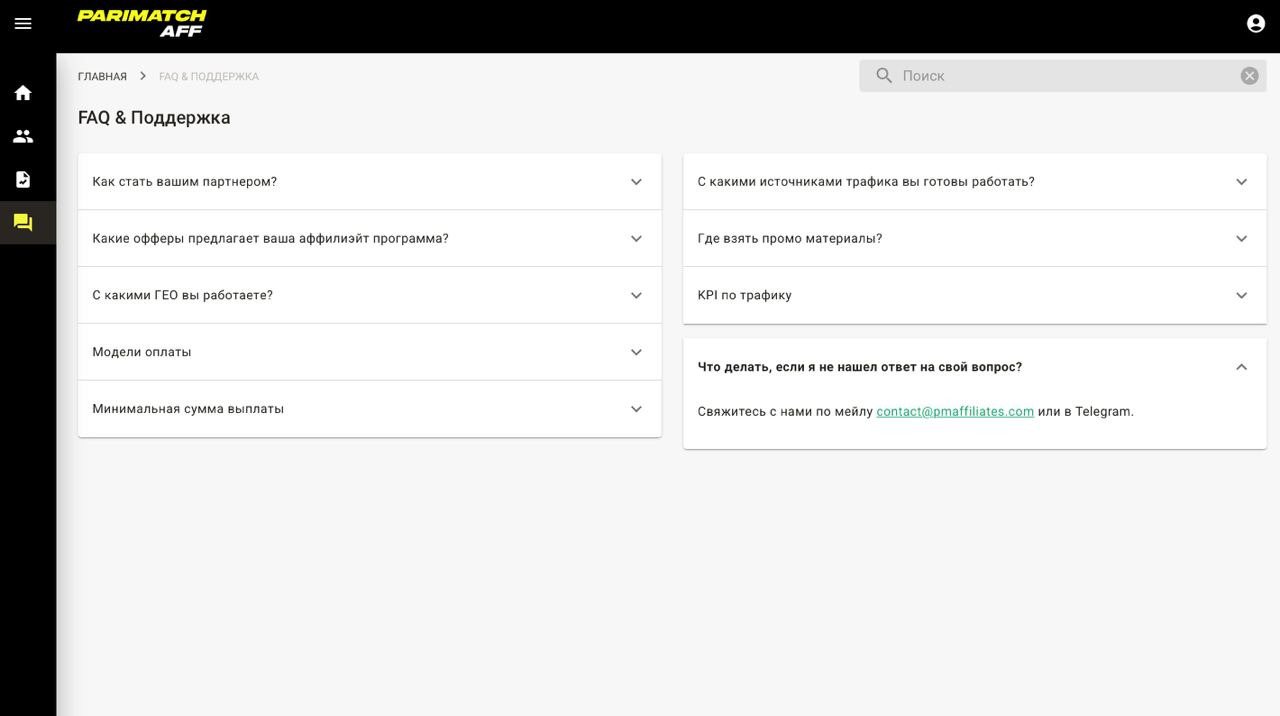
Task: Click the magnifier search icon
Action: coord(884,76)
